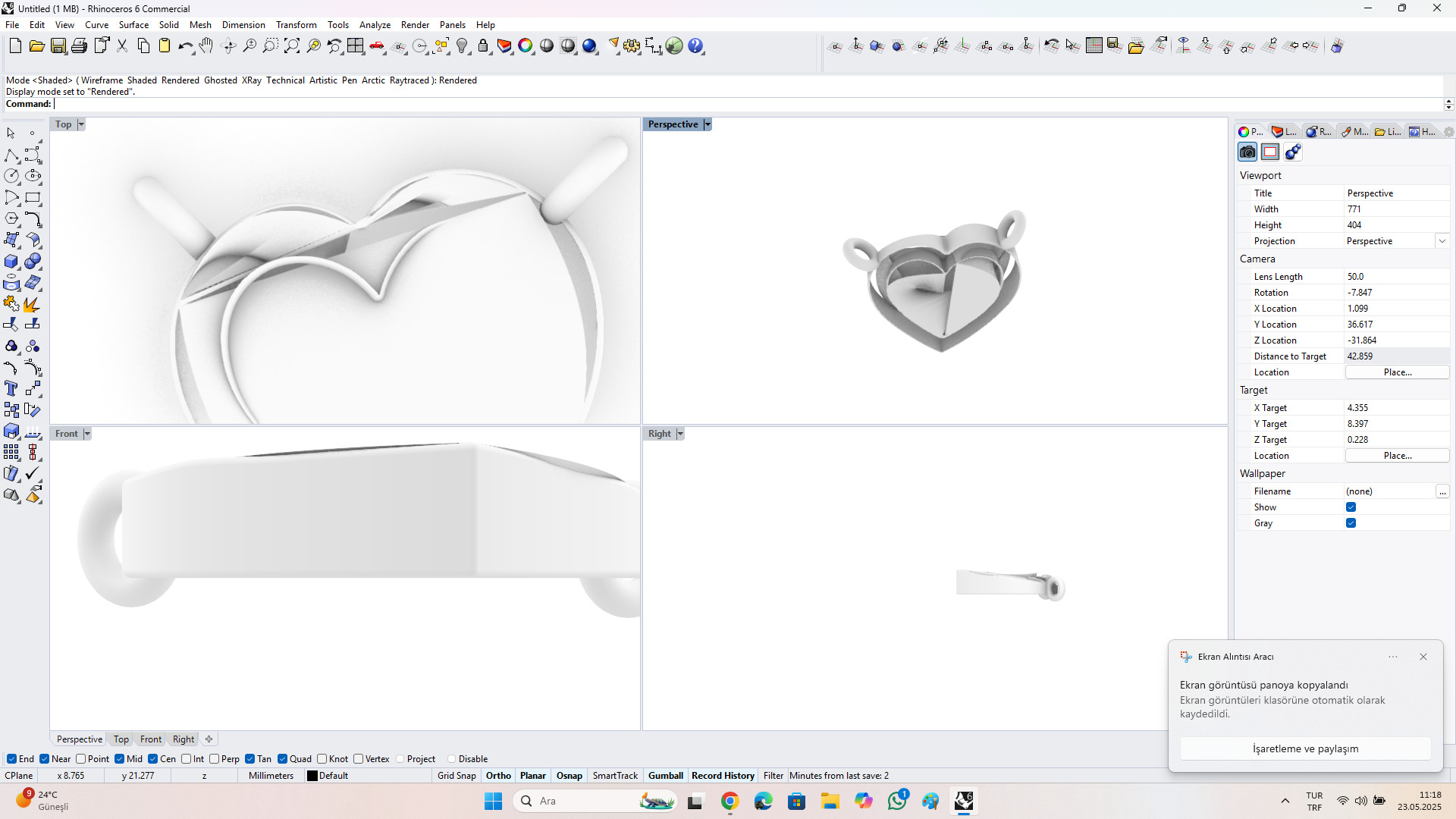Click the Box solid tool in the sidebar
This screenshot has height=819, width=1456.
pos(11,262)
